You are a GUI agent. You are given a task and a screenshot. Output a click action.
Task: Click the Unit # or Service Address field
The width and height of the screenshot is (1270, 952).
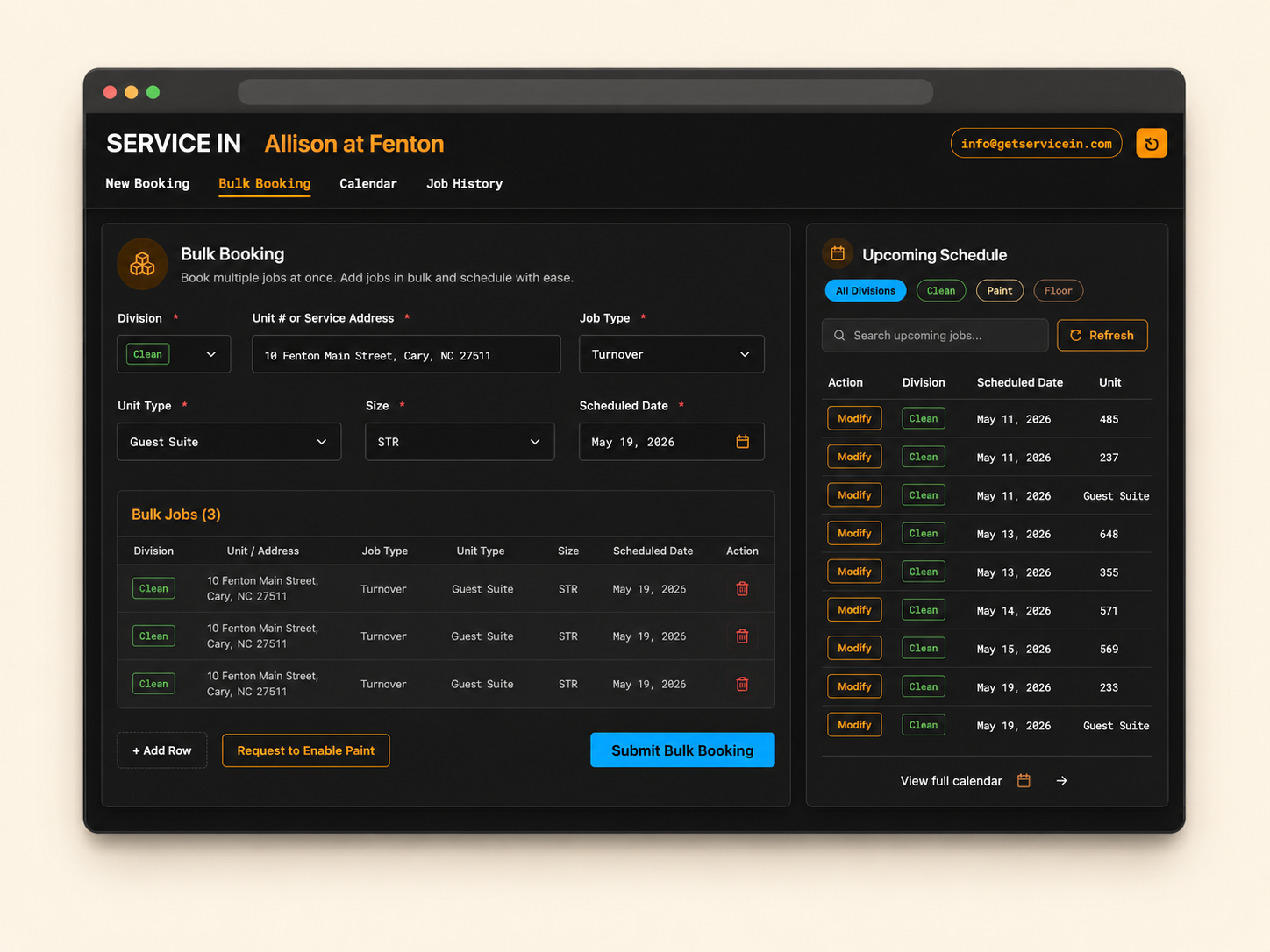coord(406,354)
